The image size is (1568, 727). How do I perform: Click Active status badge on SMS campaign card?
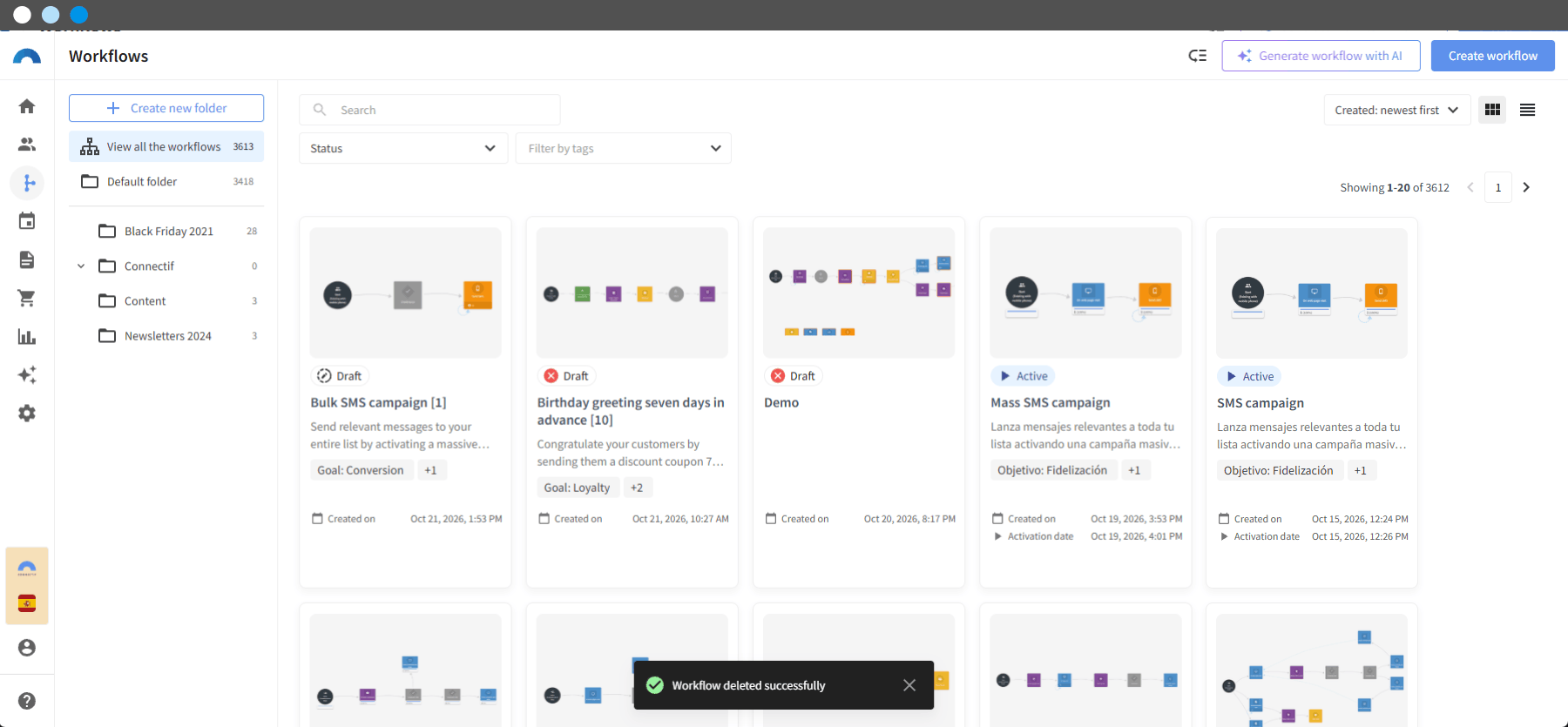coord(1249,376)
